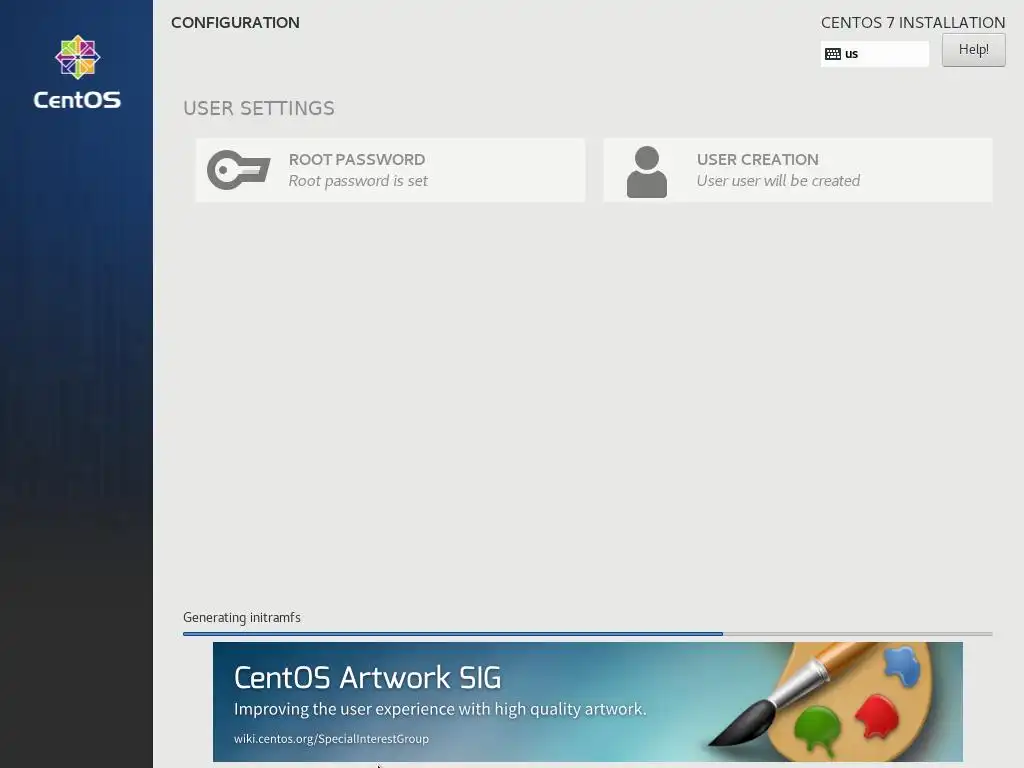Open the USER CREATION settings
1024x768 pixels.
(798, 170)
